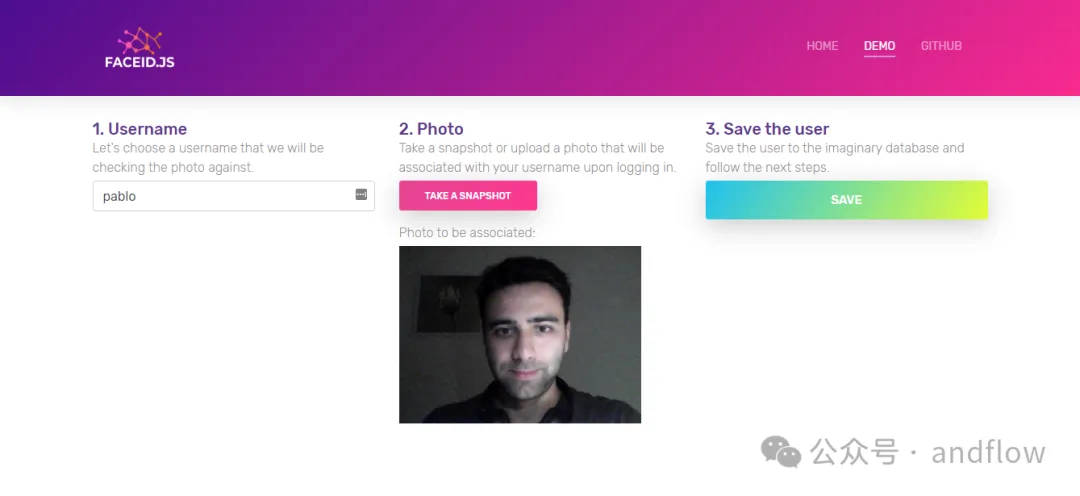
Task: Open the DEMO nav item
Action: pos(879,46)
